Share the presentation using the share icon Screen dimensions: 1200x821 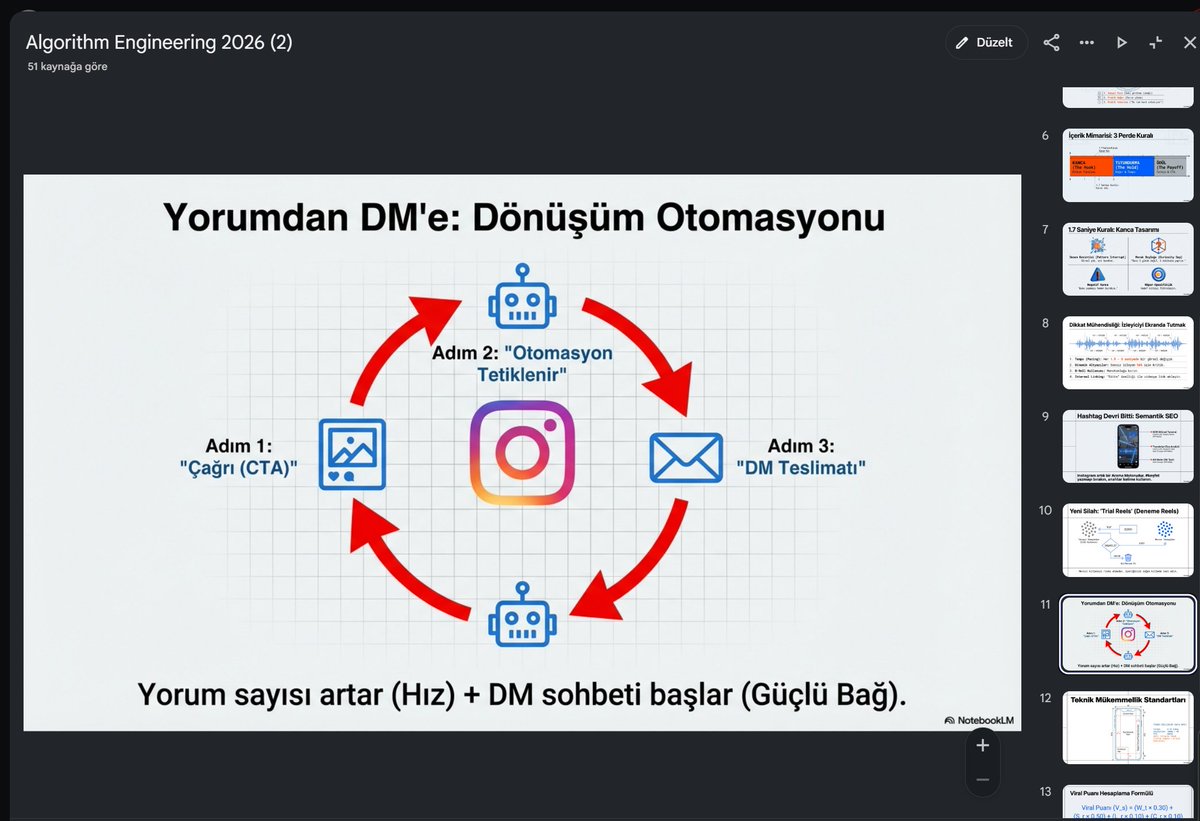pos(1051,42)
